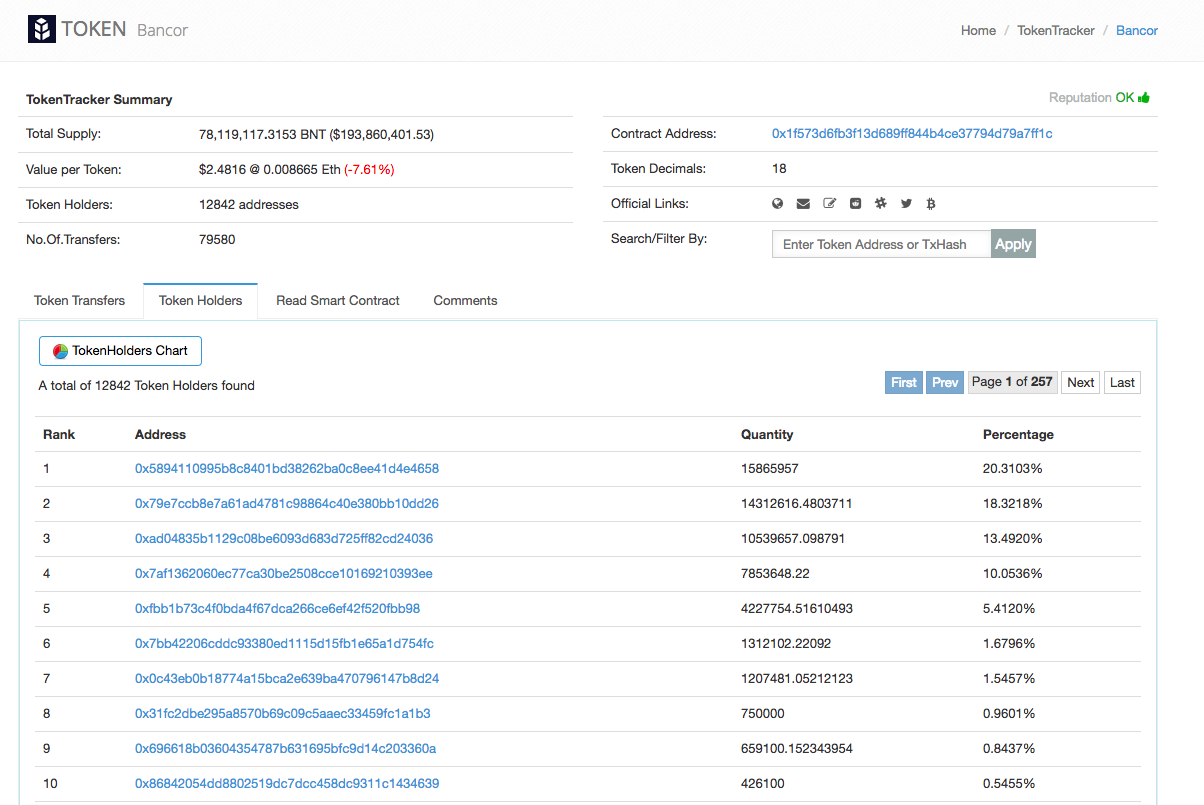
Task: Open rank 2 holder address 0x79e7ccb8e7a6
Action: [287, 503]
